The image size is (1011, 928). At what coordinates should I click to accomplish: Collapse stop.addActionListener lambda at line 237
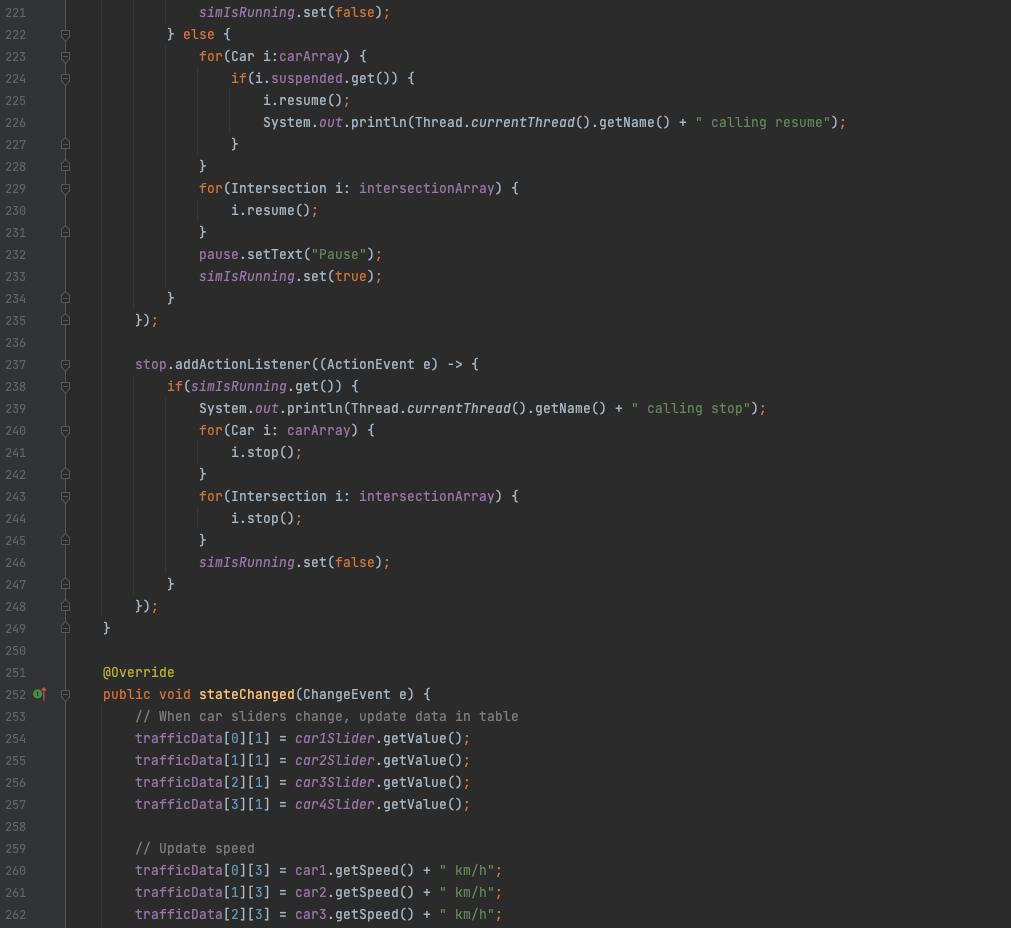pyautogui.click(x=65, y=365)
